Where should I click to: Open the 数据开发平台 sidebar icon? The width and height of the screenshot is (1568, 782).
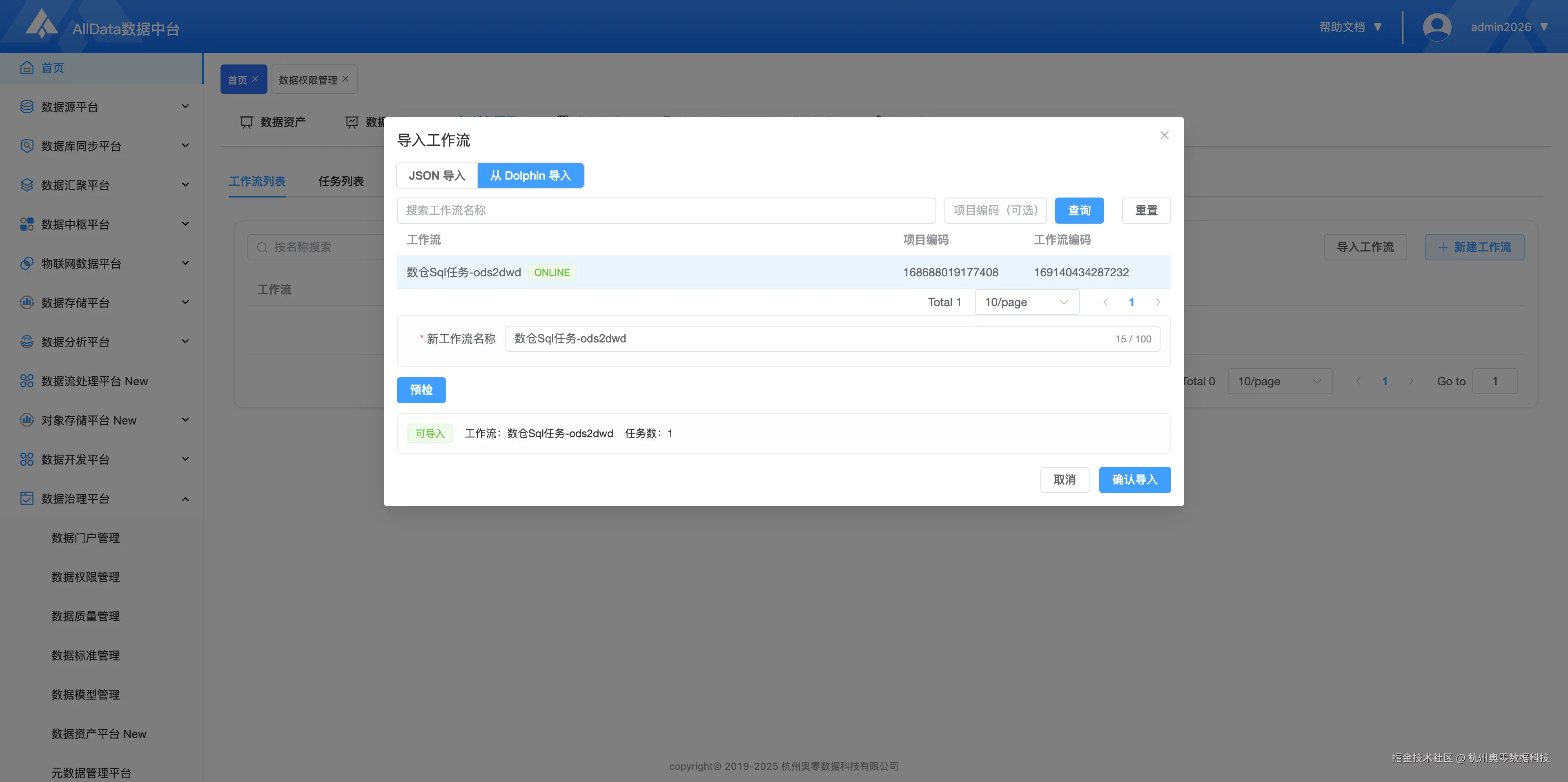click(26, 460)
